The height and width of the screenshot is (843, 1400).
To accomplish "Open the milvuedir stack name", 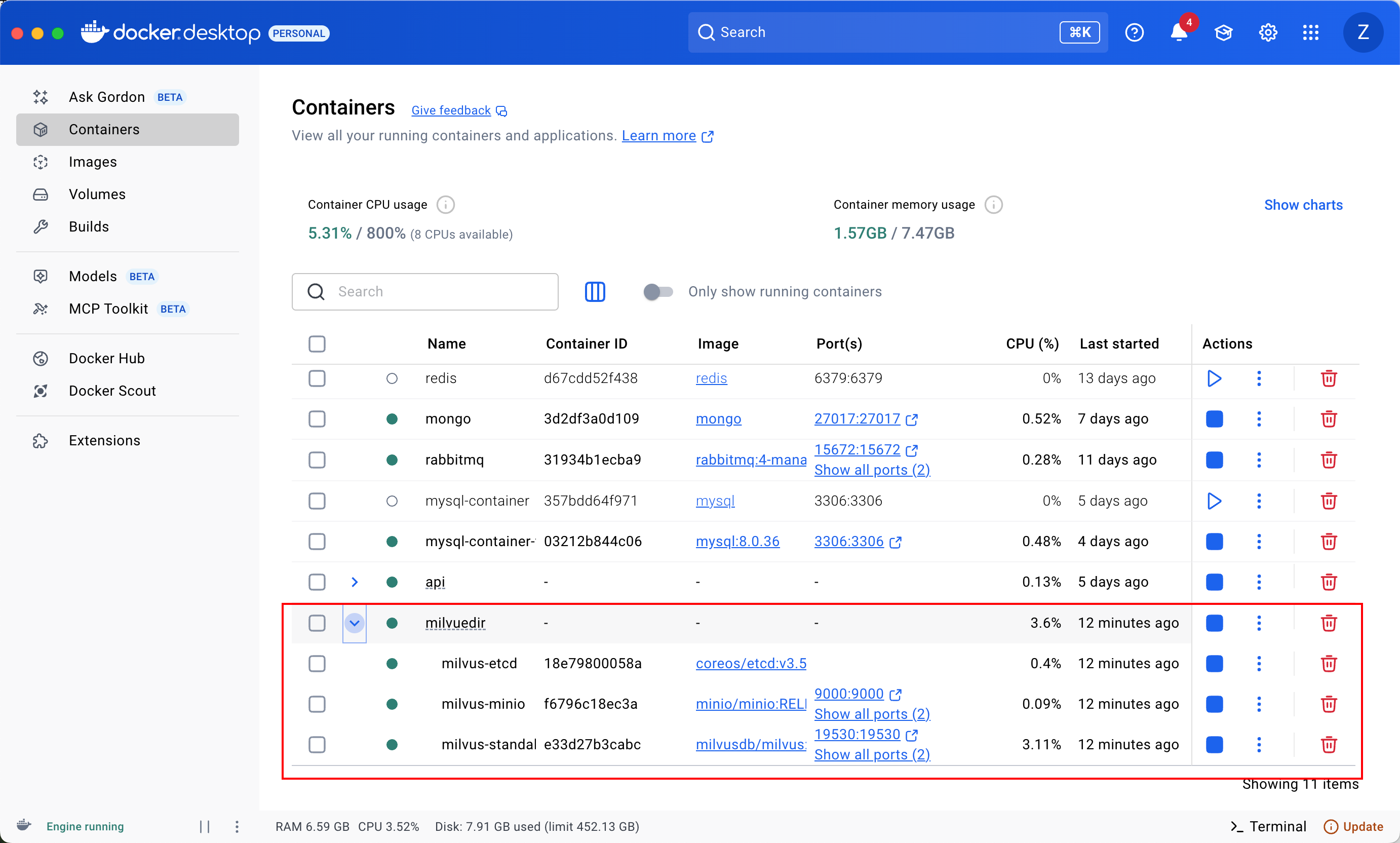I will [455, 623].
